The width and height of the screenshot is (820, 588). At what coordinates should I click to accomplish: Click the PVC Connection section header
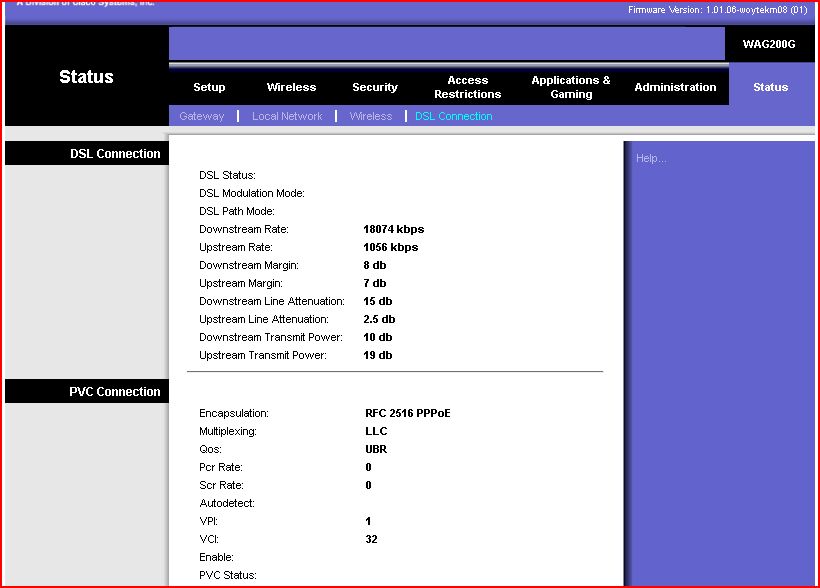pos(115,391)
